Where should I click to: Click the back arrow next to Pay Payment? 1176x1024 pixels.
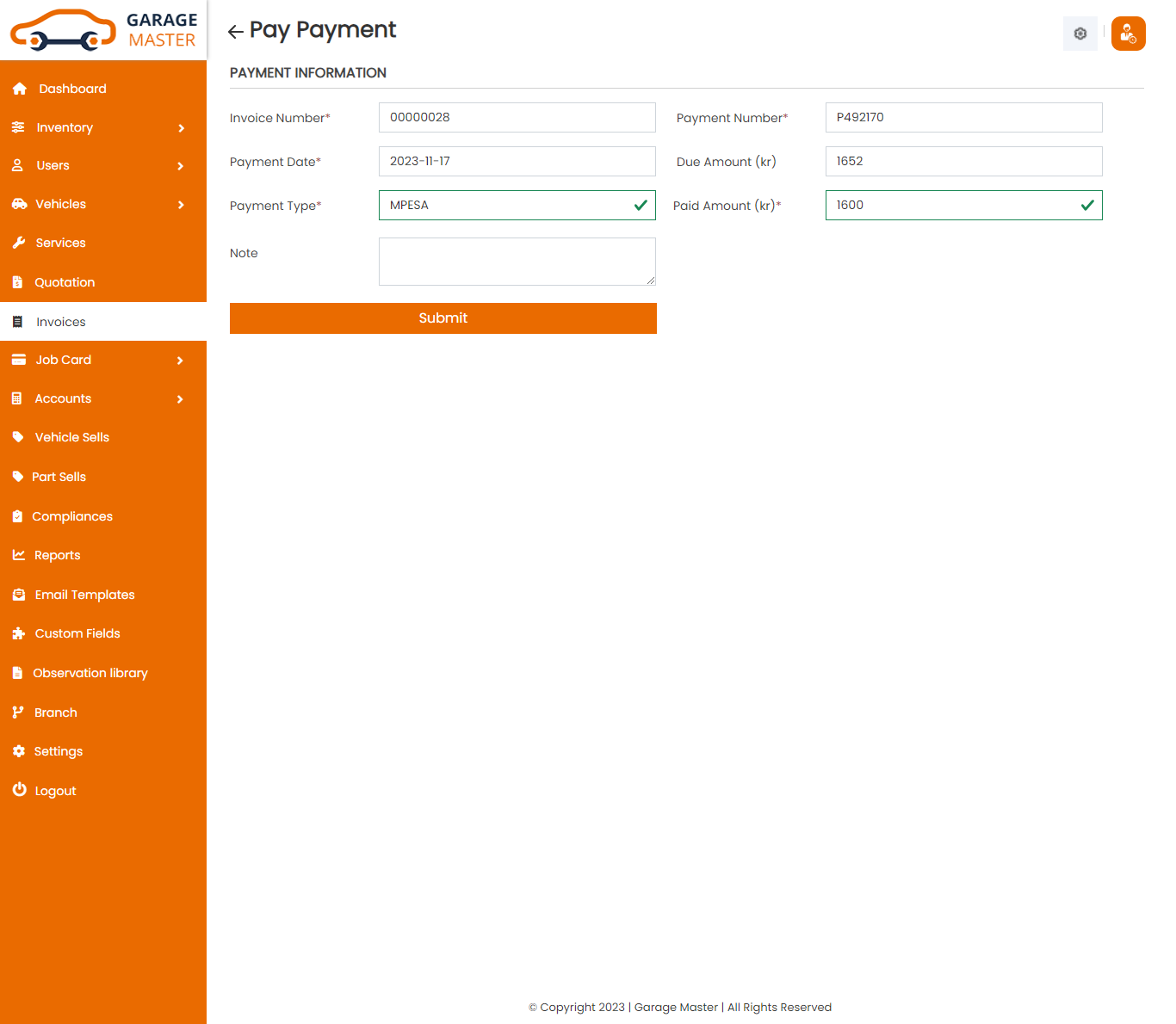click(235, 31)
